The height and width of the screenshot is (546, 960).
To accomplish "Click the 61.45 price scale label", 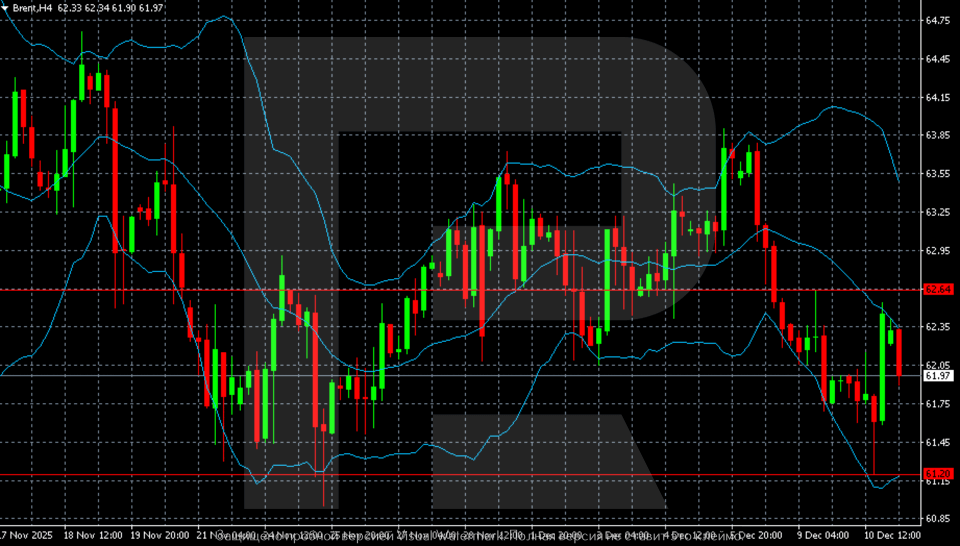I will point(937,442).
